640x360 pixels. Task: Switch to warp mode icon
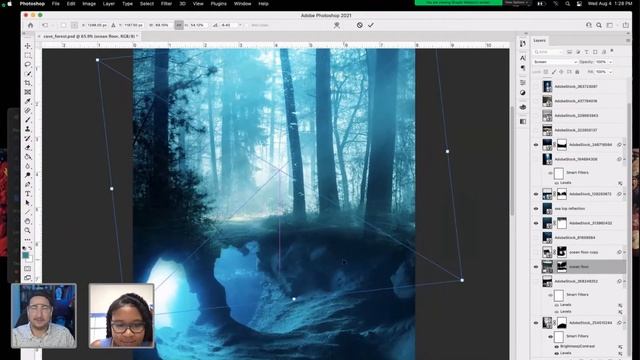pyautogui.click(x=337, y=25)
